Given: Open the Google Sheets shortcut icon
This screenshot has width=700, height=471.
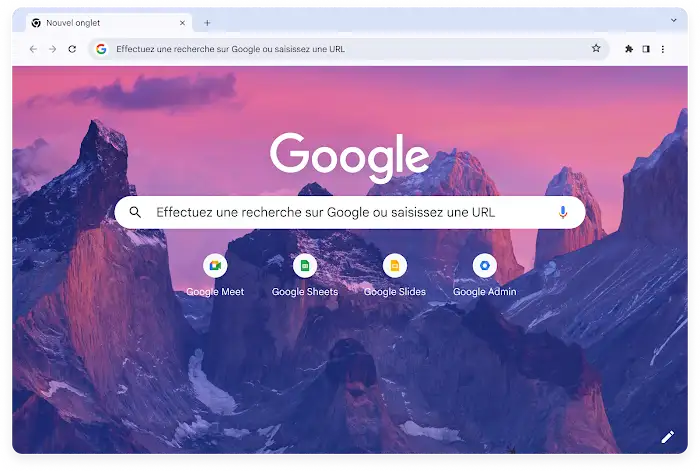Looking at the screenshot, I should (x=305, y=266).
